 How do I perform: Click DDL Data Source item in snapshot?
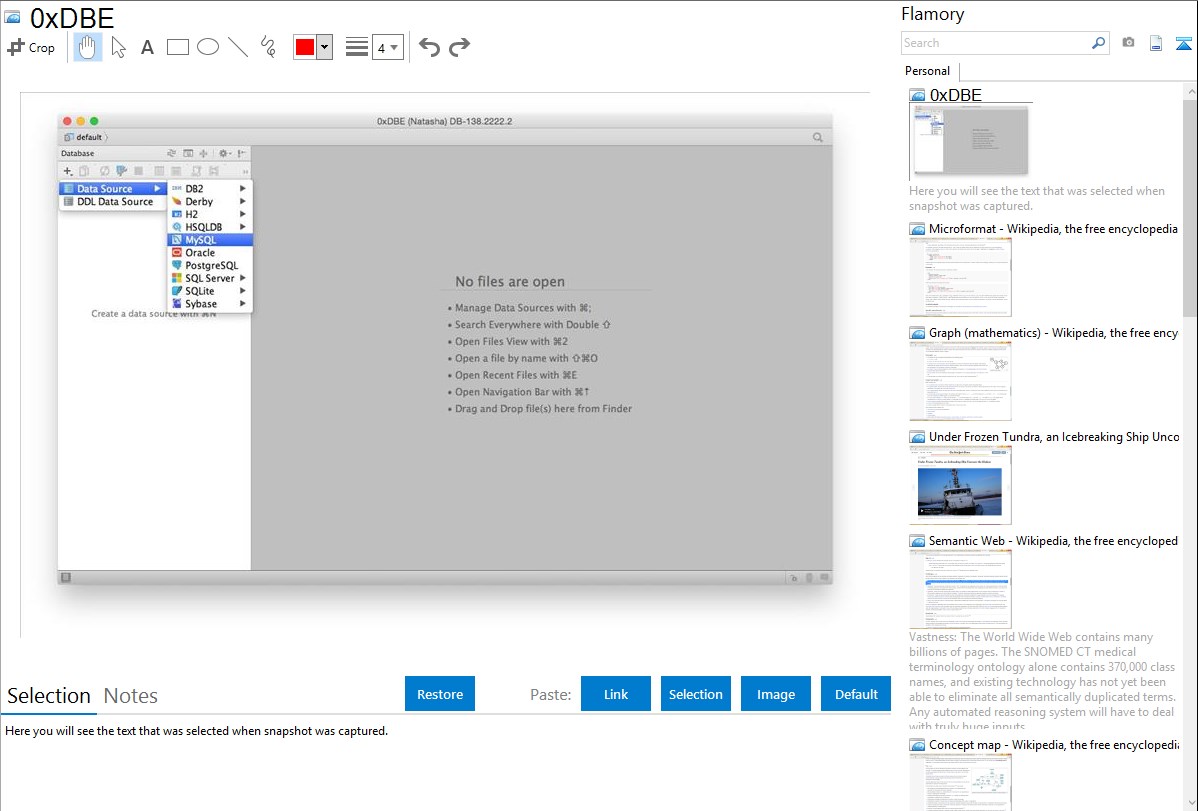tap(112, 202)
